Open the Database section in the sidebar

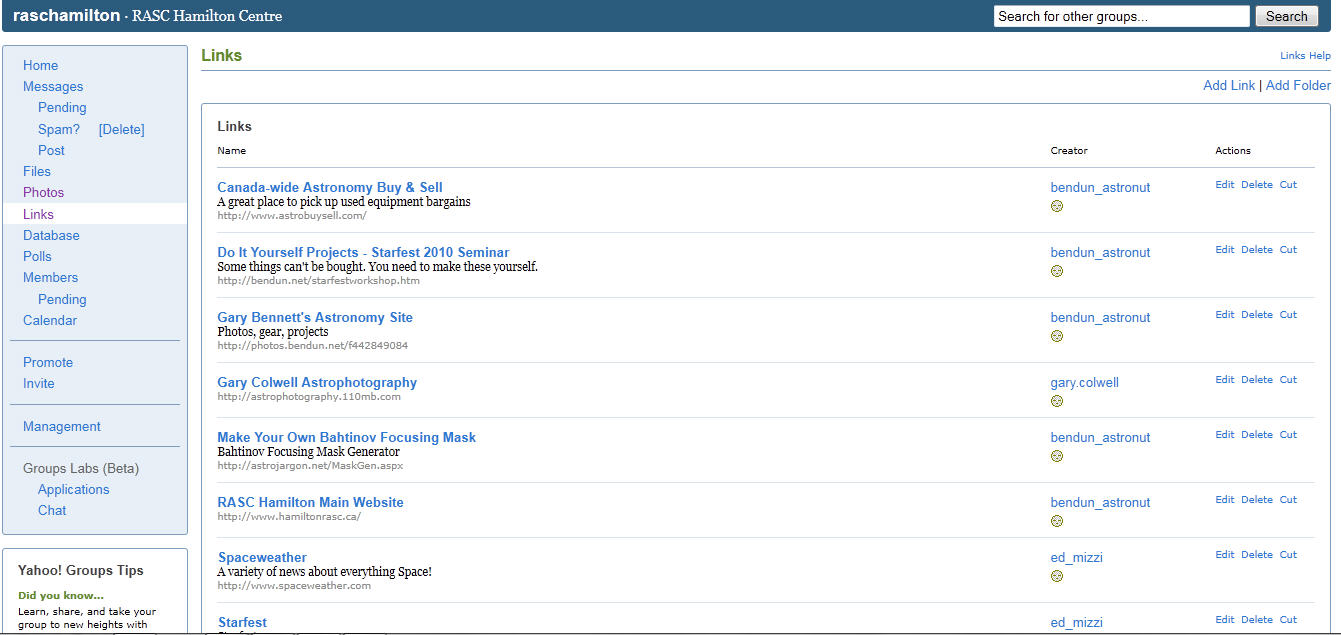coord(51,235)
